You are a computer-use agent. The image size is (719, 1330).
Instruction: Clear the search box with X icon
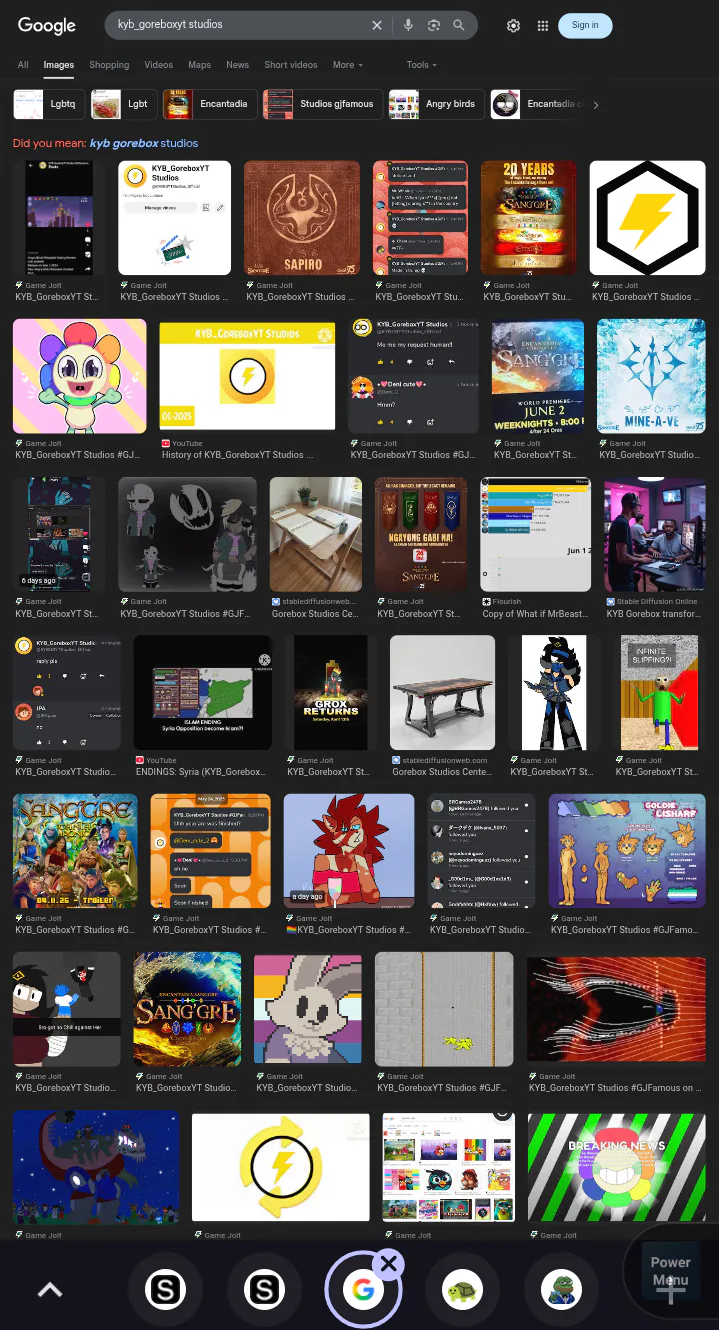pos(377,25)
